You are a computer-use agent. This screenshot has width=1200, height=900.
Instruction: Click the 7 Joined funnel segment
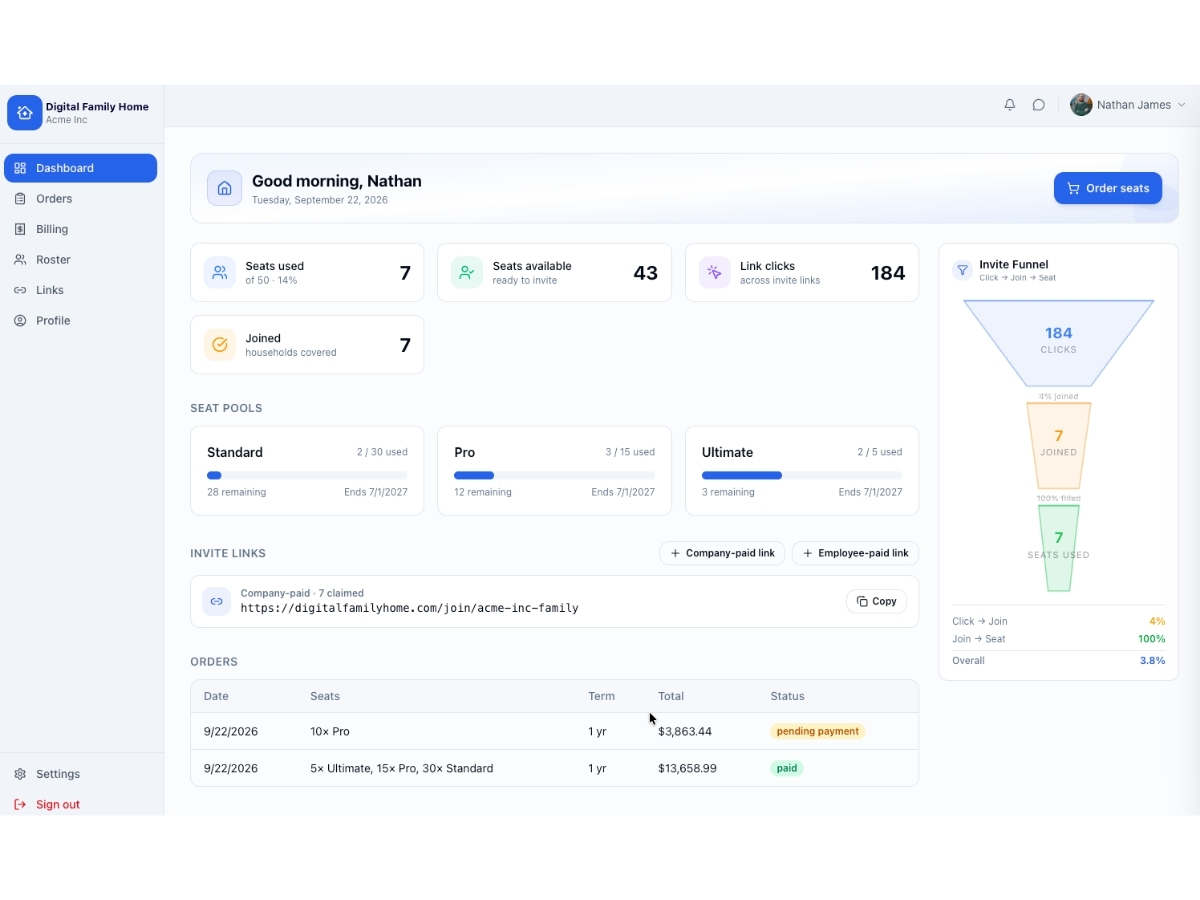[x=1058, y=445]
